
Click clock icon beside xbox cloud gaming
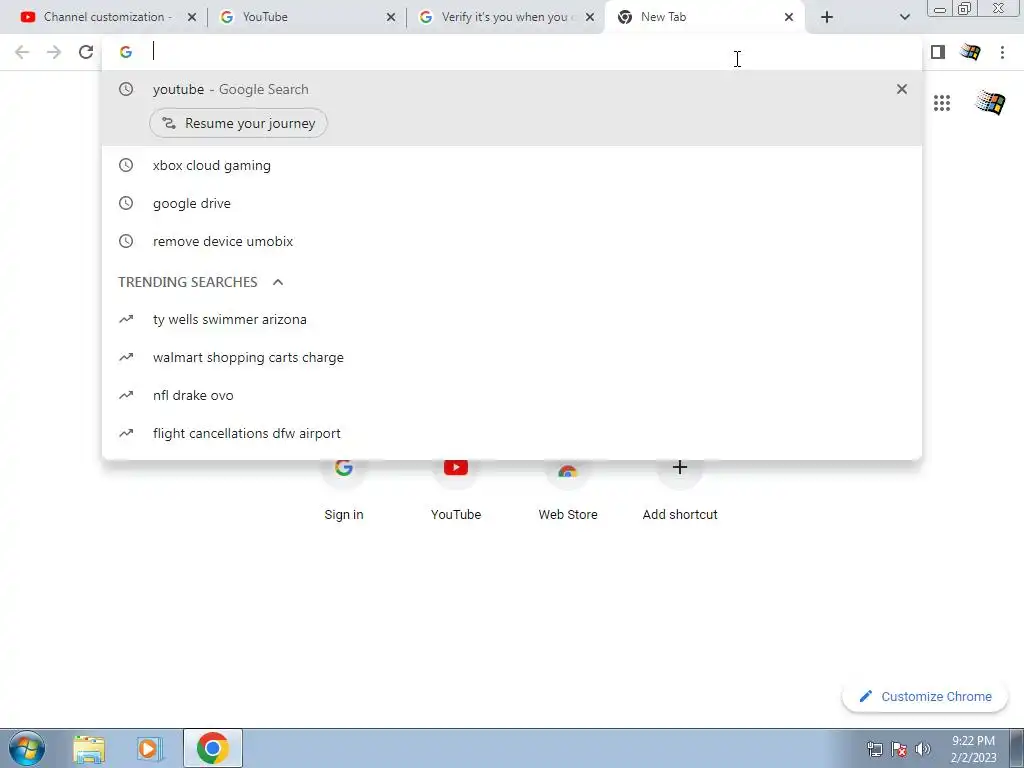pos(126,165)
